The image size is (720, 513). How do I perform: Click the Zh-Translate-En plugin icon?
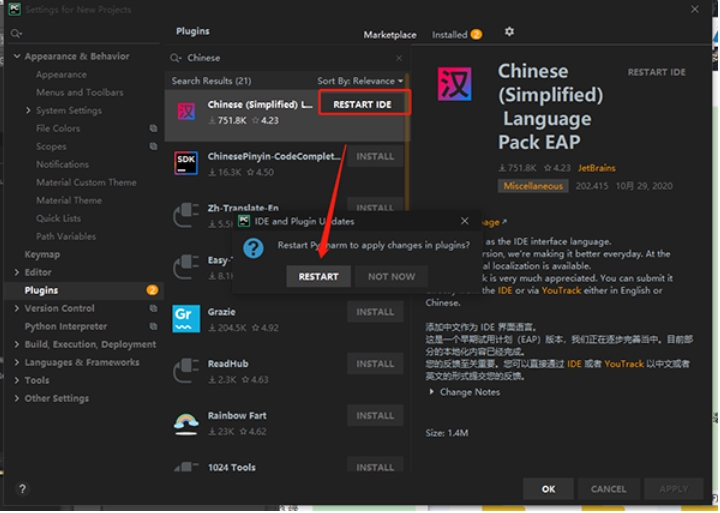coord(186,215)
